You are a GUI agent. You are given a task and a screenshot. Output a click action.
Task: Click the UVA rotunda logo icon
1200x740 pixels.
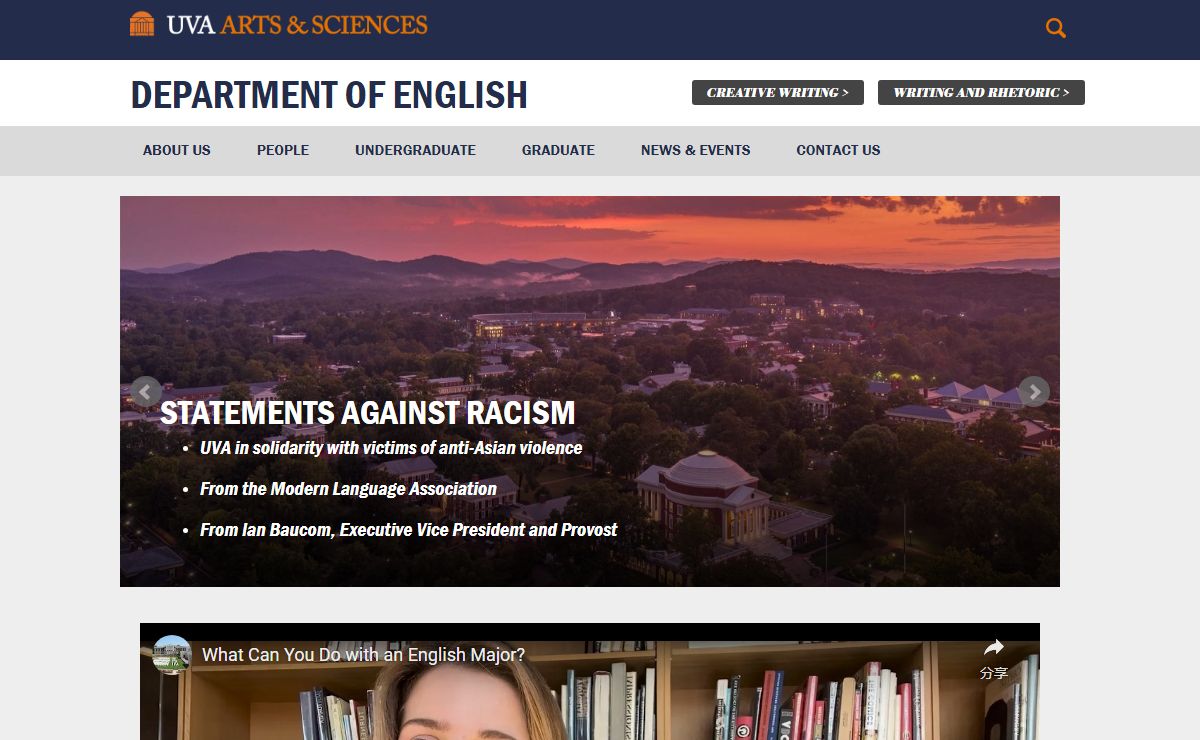142,24
